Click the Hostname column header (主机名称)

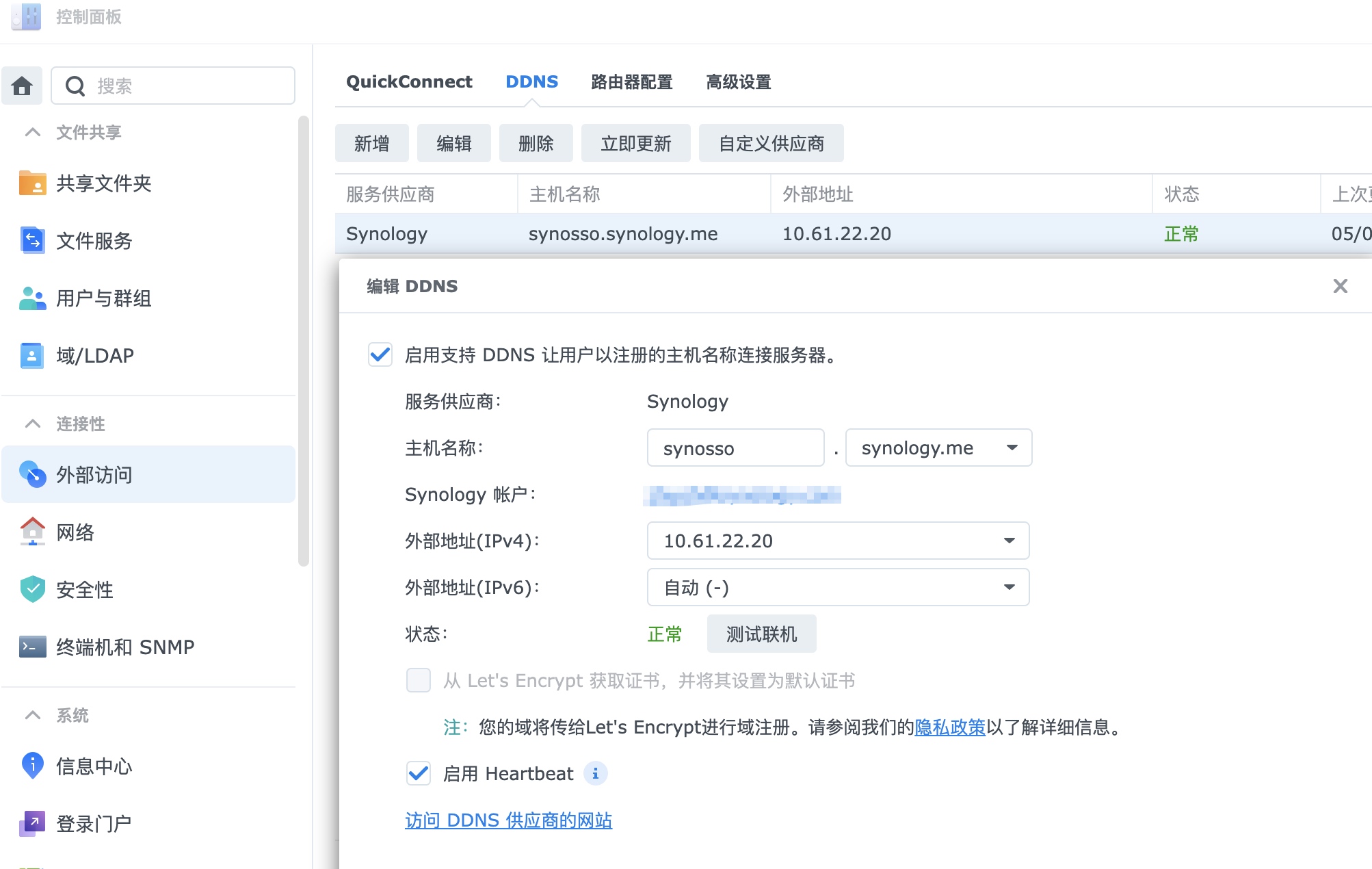[644, 194]
